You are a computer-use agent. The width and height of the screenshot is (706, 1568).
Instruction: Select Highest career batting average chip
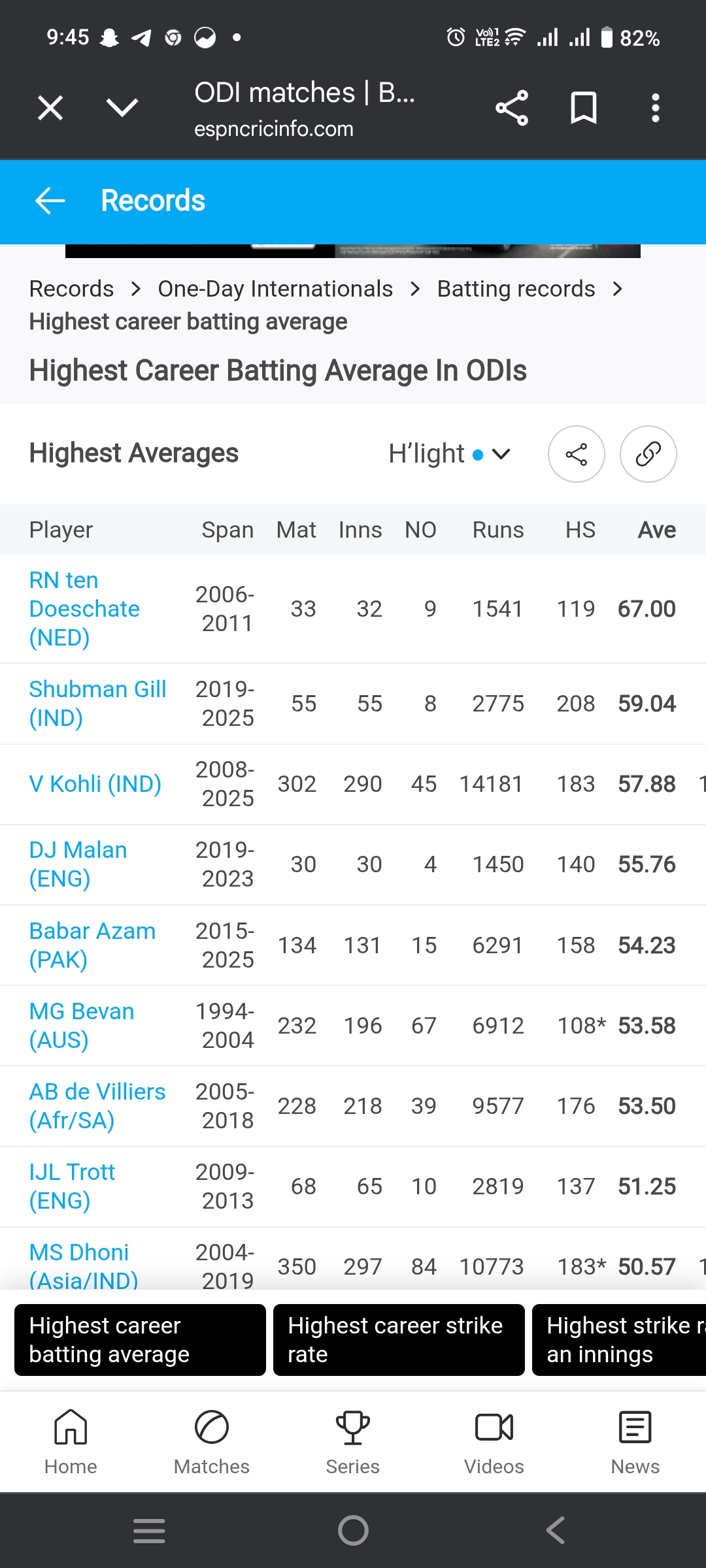pos(140,1340)
